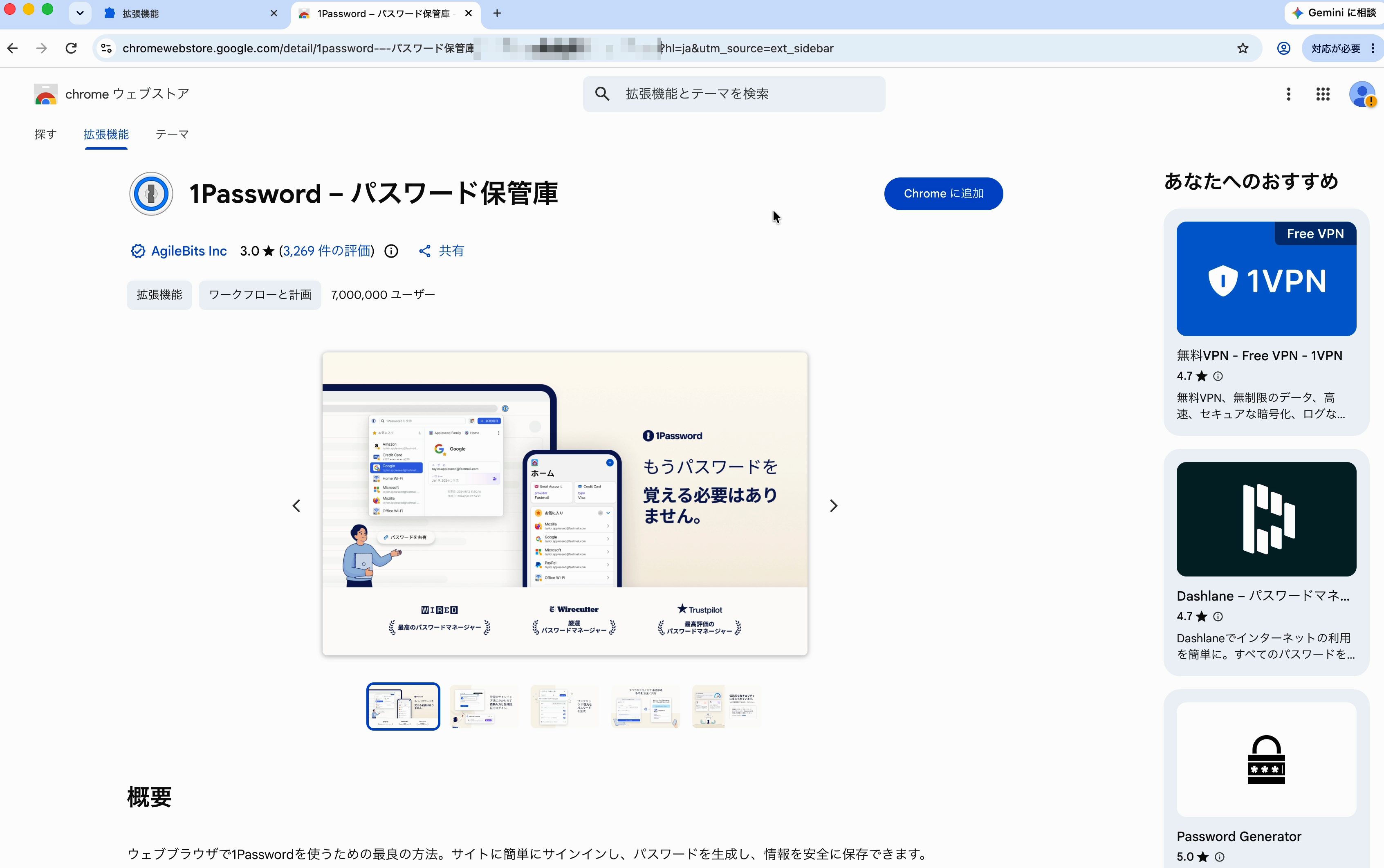Click the address bar URL text
Screen dimensions: 1384x868
[478, 48]
